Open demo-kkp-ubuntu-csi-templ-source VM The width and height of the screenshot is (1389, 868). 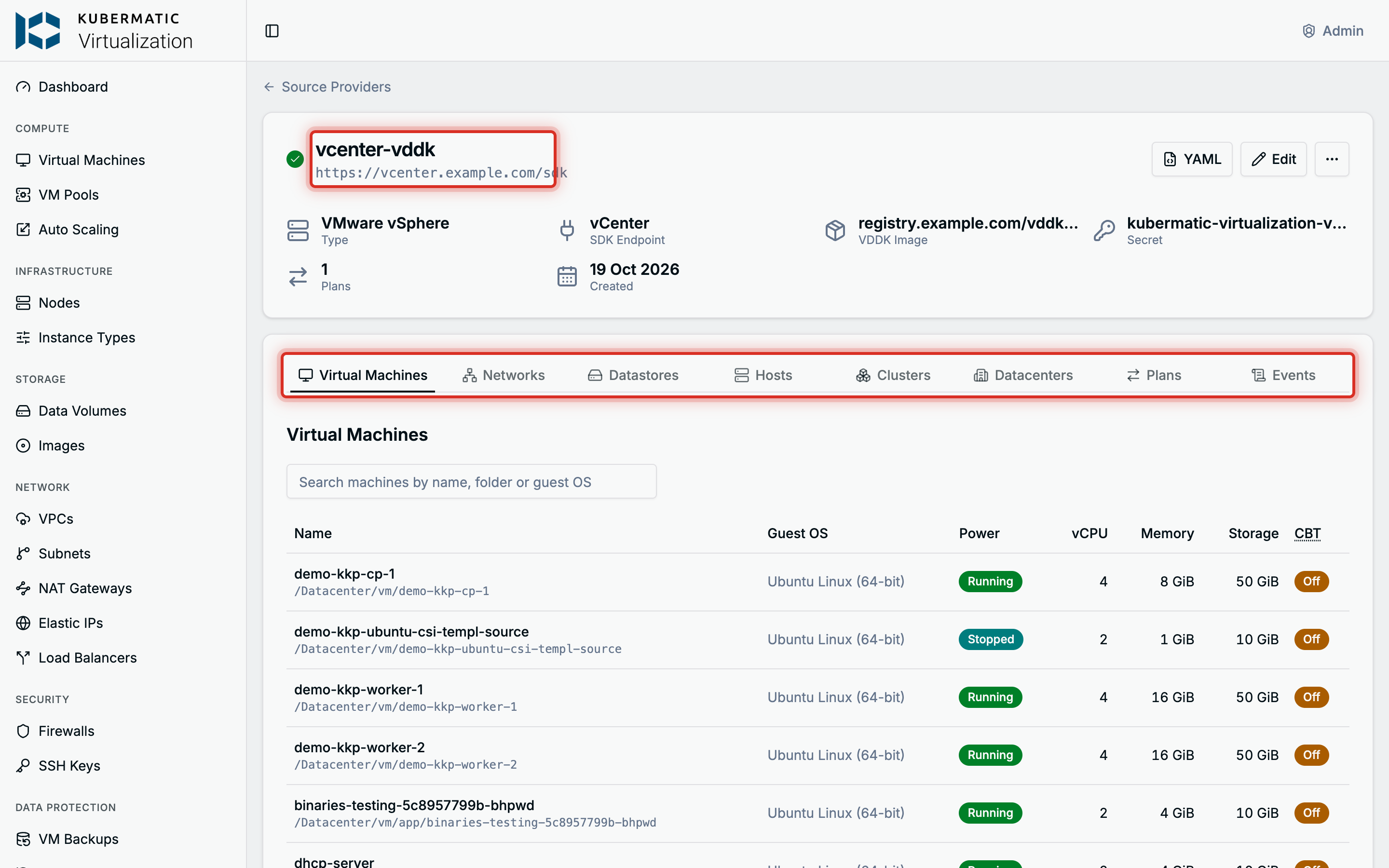click(x=411, y=632)
